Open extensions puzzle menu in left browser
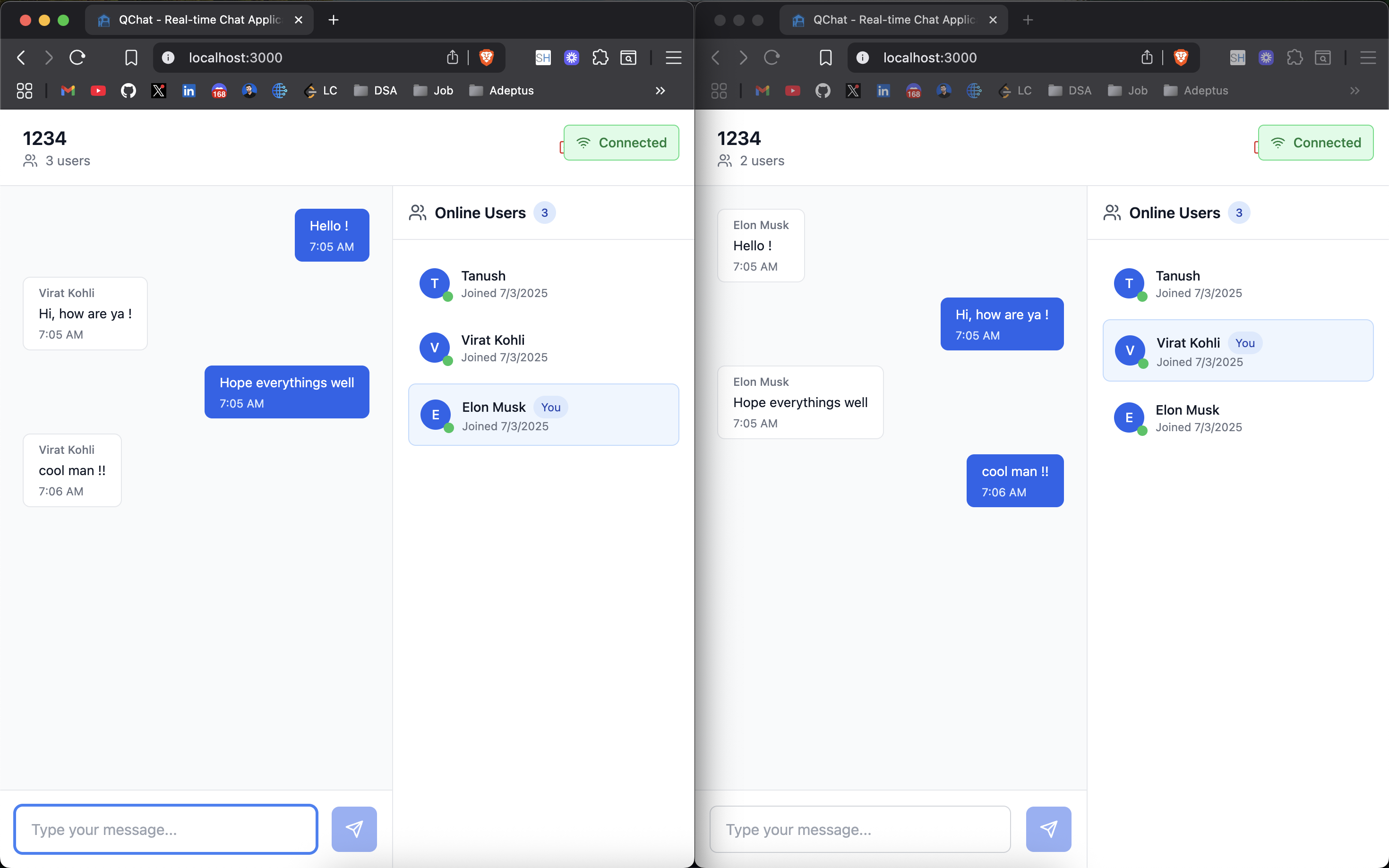 coord(600,58)
